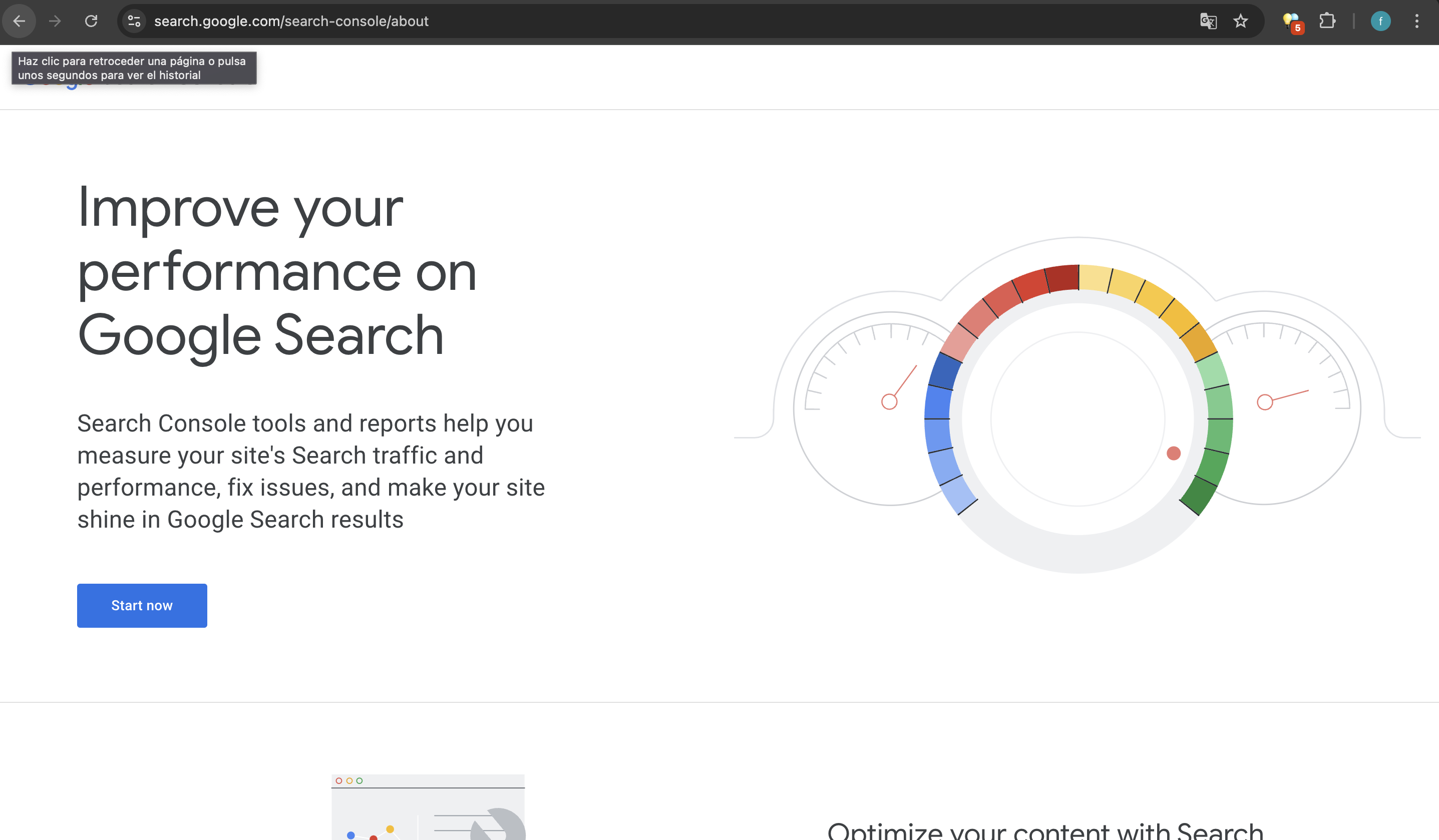1439x840 pixels.
Task: Go back one page with the back arrow
Action: tap(20, 21)
